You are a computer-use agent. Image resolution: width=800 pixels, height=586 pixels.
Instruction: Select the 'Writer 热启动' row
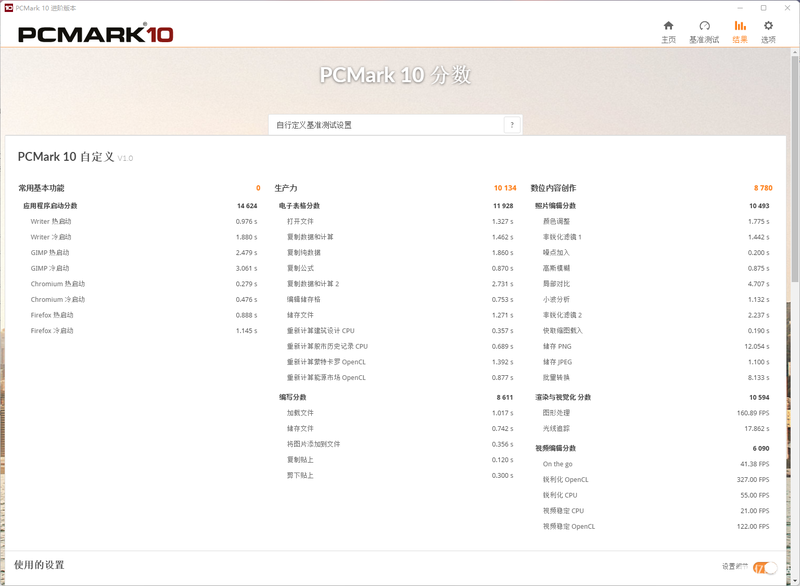click(144, 221)
